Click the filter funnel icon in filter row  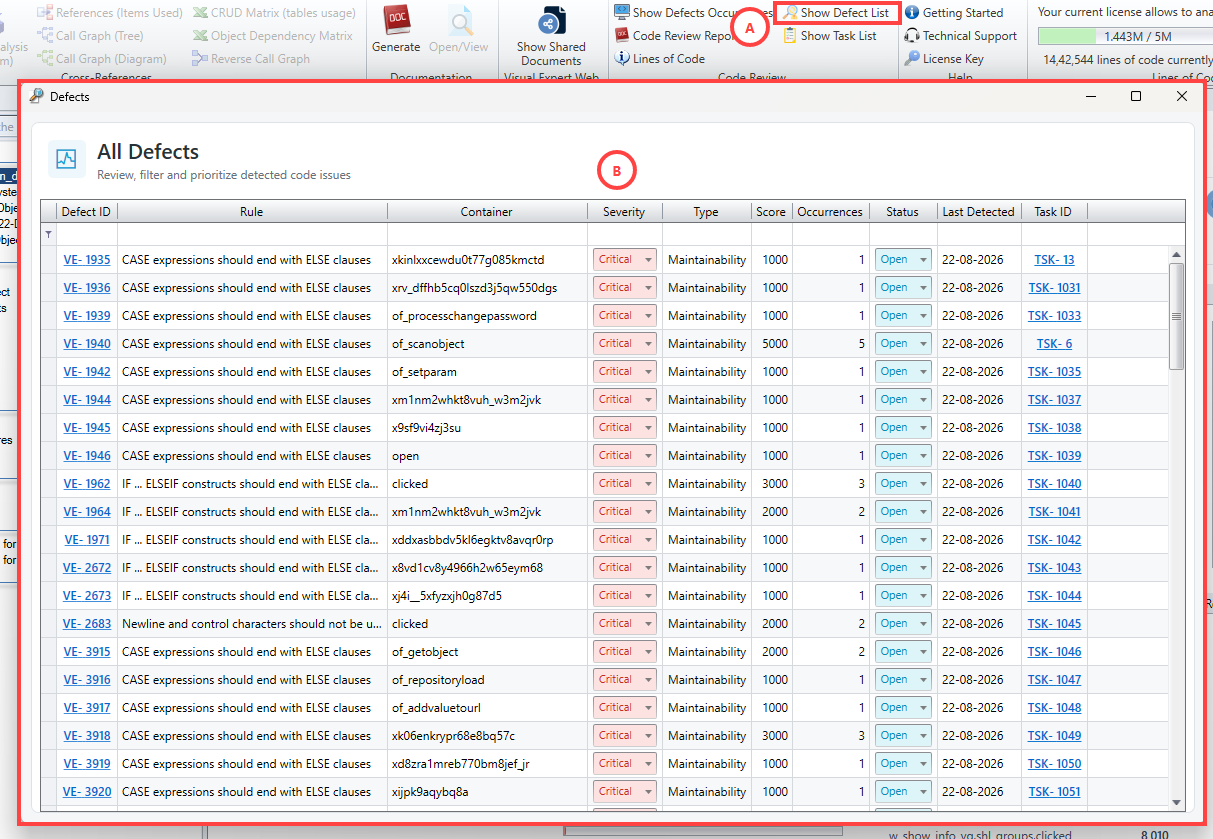(48, 234)
